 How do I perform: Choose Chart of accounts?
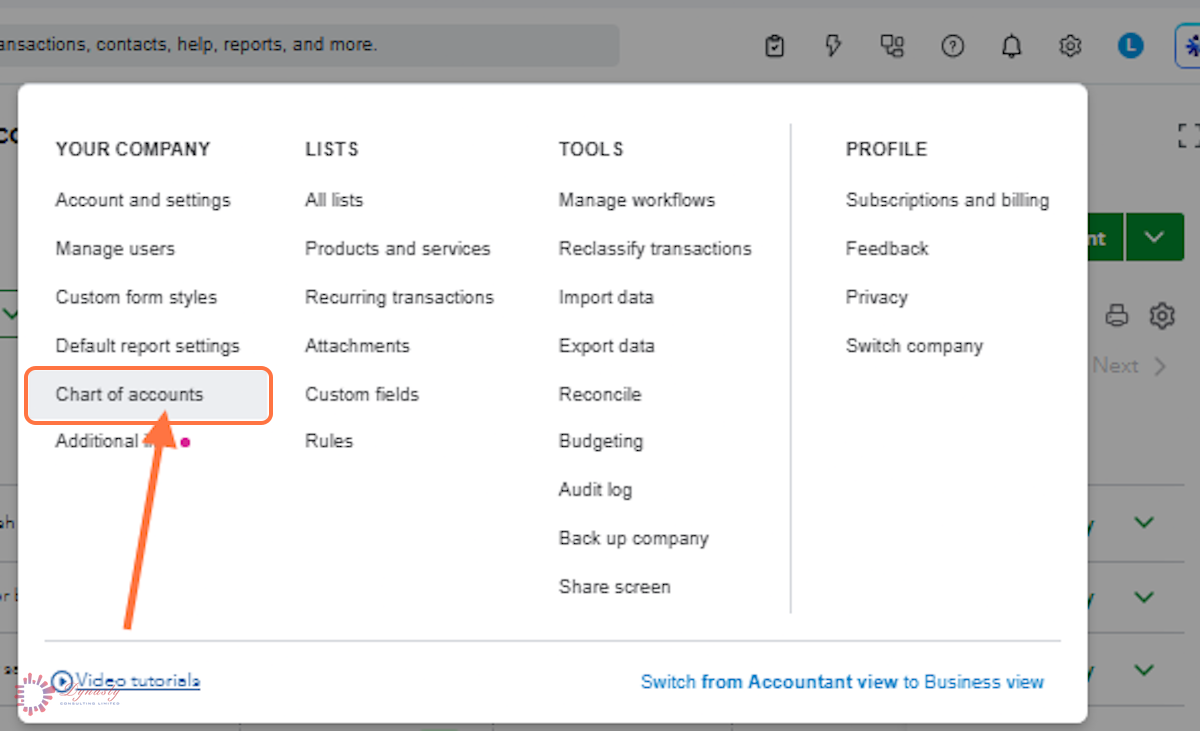pyautogui.click(x=149, y=394)
